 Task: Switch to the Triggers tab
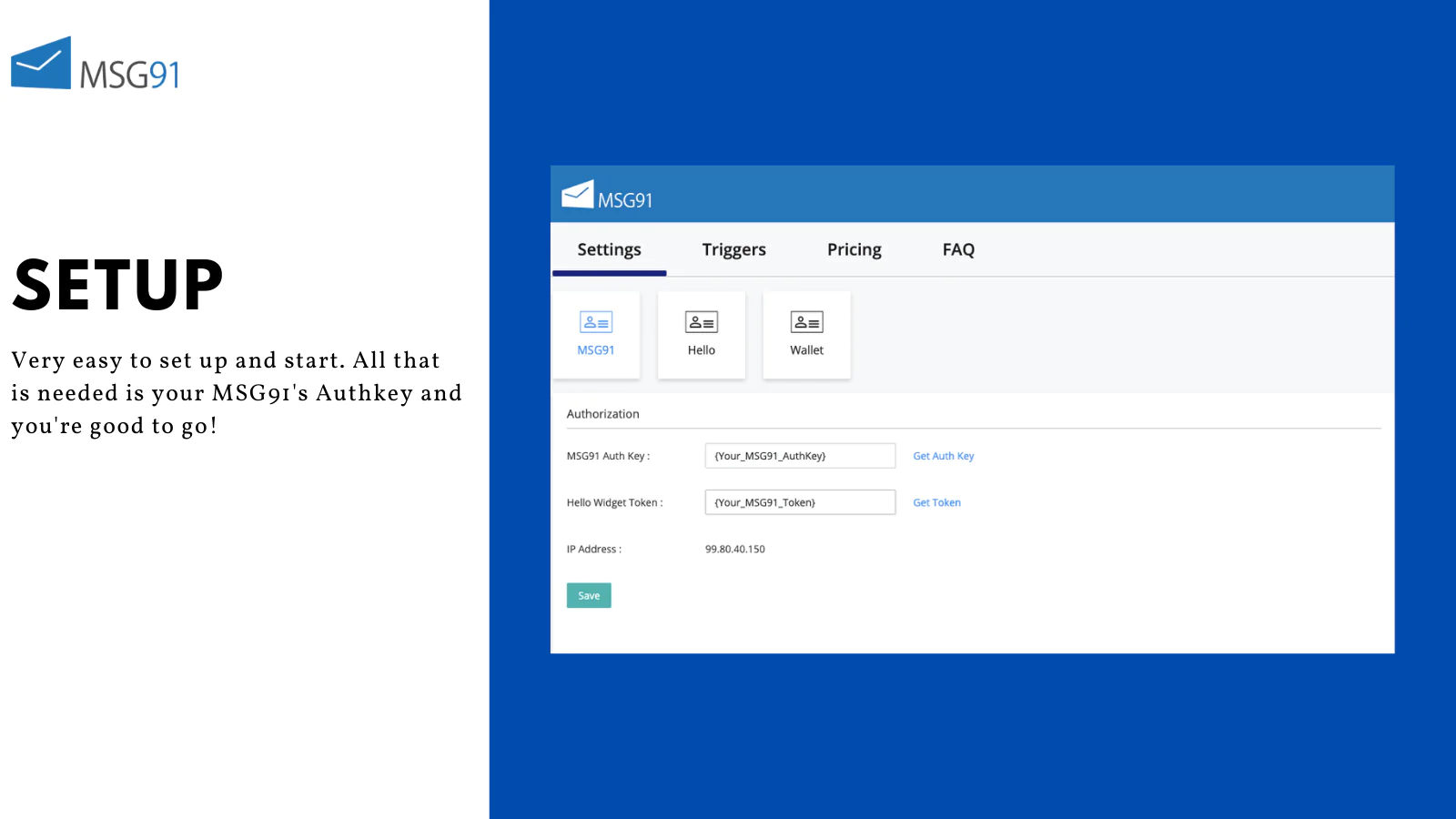tap(733, 249)
